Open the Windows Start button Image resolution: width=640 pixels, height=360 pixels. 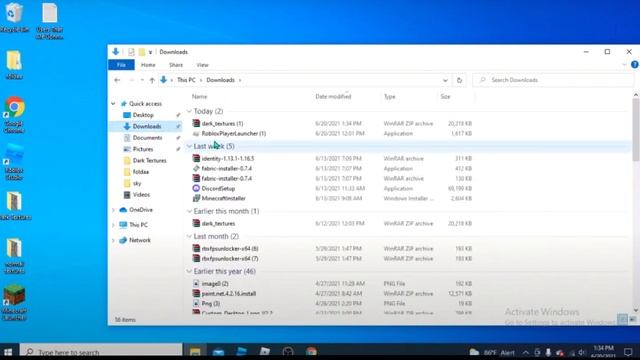click(x=8, y=351)
